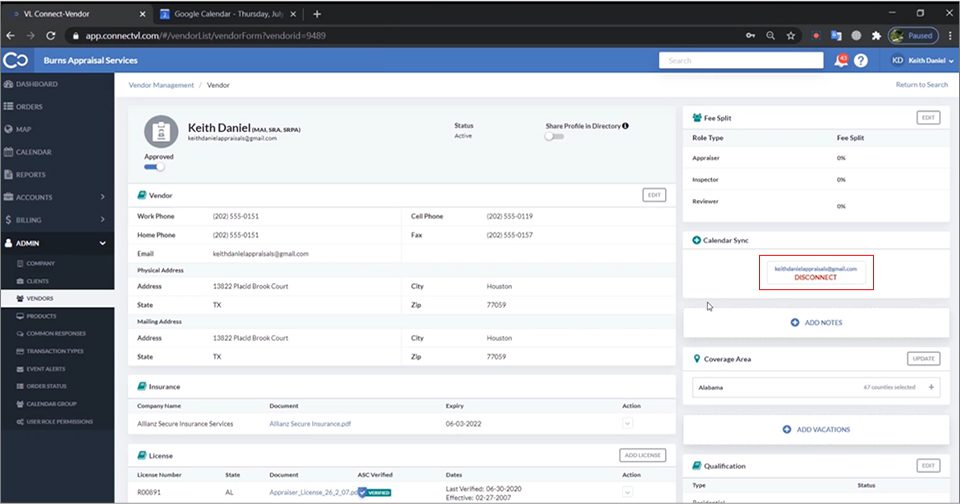Click the Share Profile info icon
Image resolution: width=960 pixels, height=504 pixels.
pos(625,126)
